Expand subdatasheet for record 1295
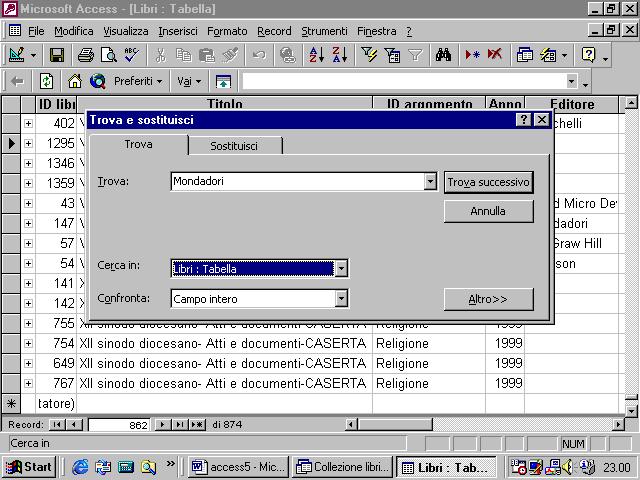This screenshot has width=640, height=480. pyautogui.click(x=28, y=143)
